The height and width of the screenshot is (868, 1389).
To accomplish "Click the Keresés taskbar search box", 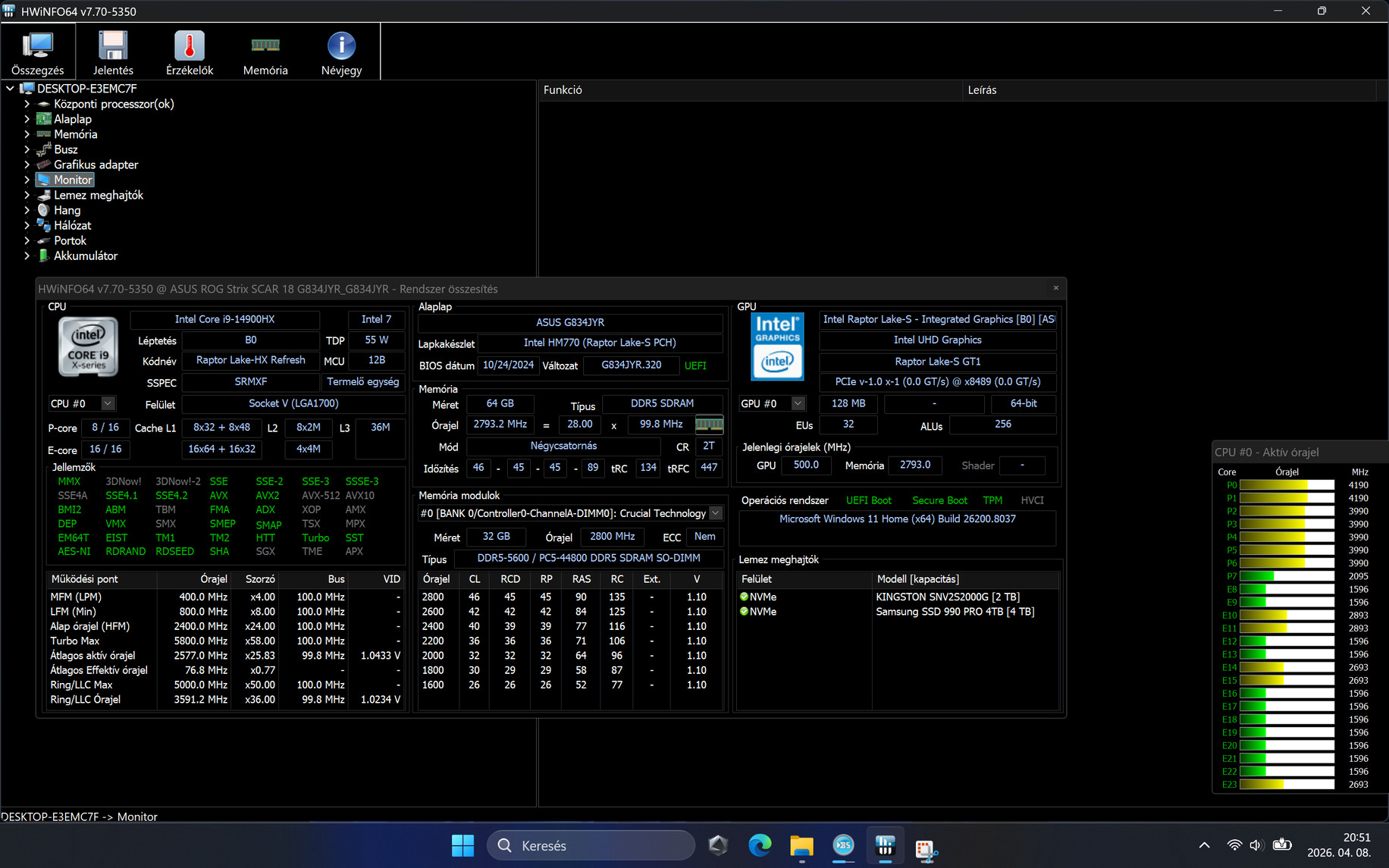I will click(591, 845).
